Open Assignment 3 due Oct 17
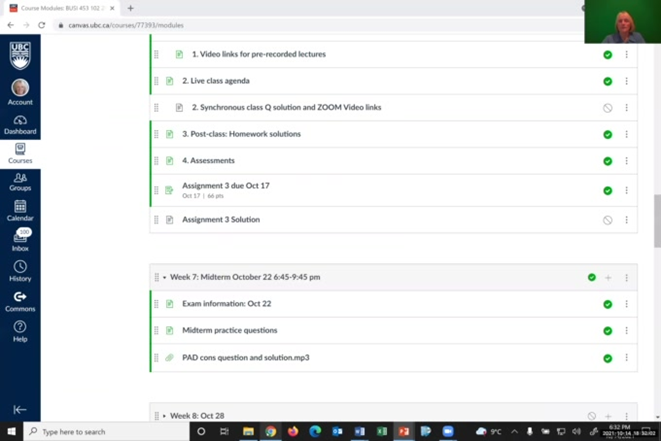The image size is (661, 441). coord(225,186)
